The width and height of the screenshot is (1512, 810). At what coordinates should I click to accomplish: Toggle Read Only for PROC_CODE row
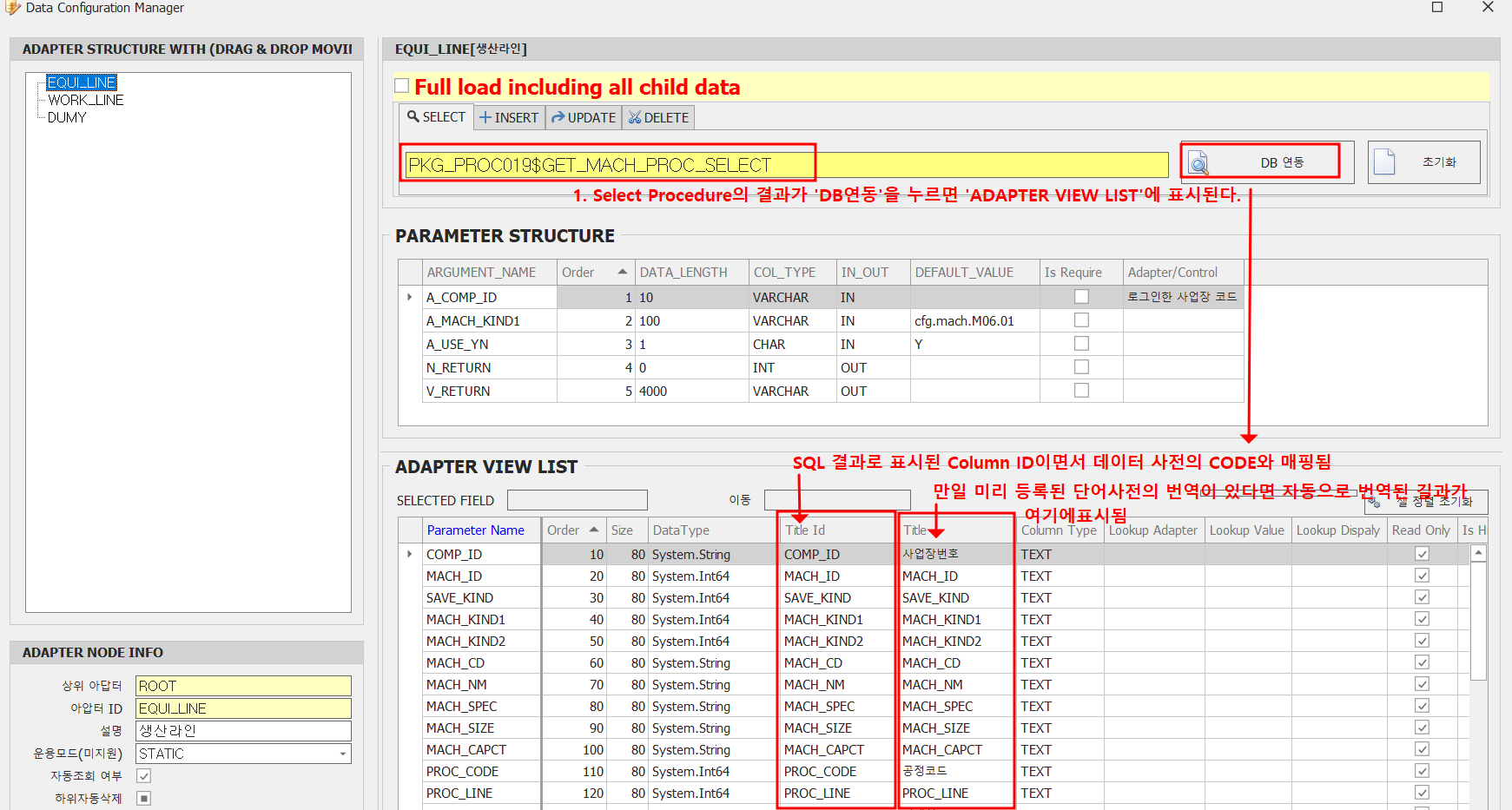[x=1422, y=771]
